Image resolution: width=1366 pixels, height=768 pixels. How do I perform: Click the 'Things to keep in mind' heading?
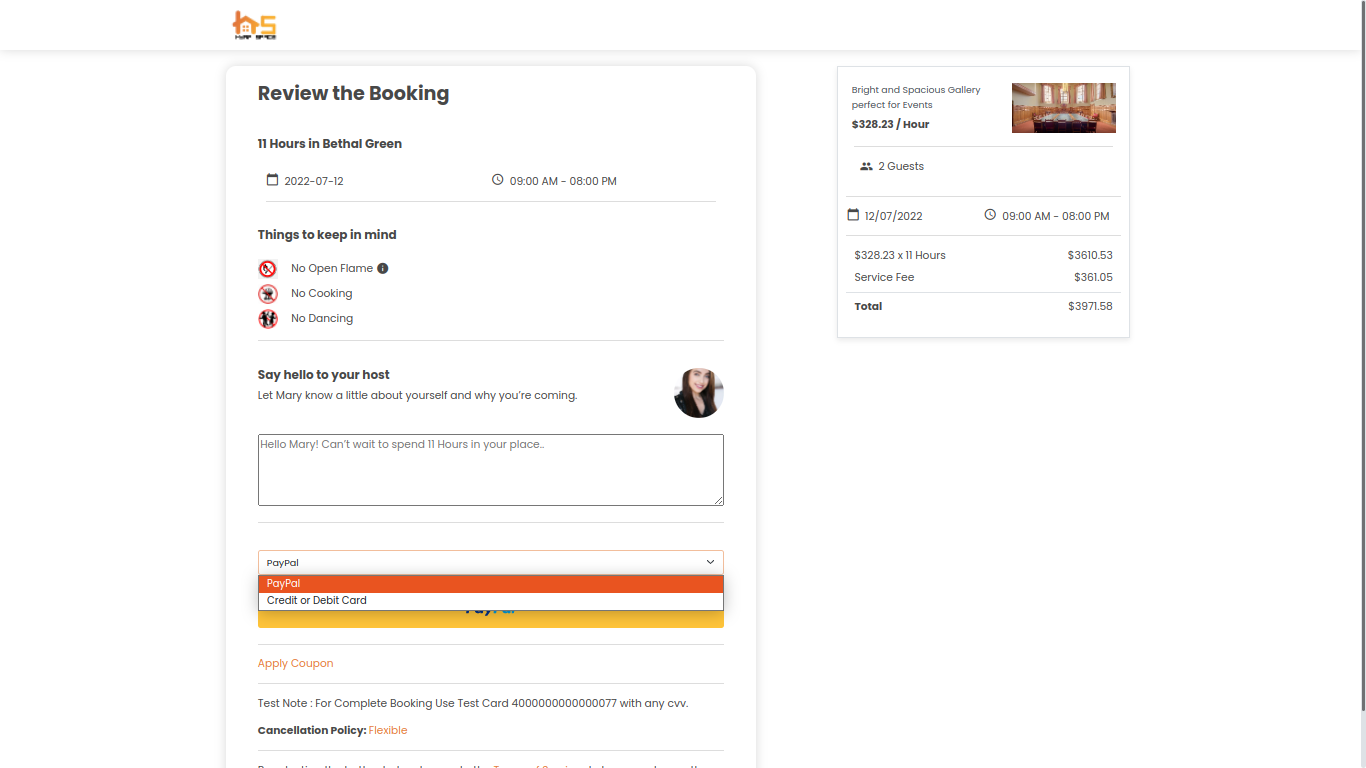tap(327, 235)
